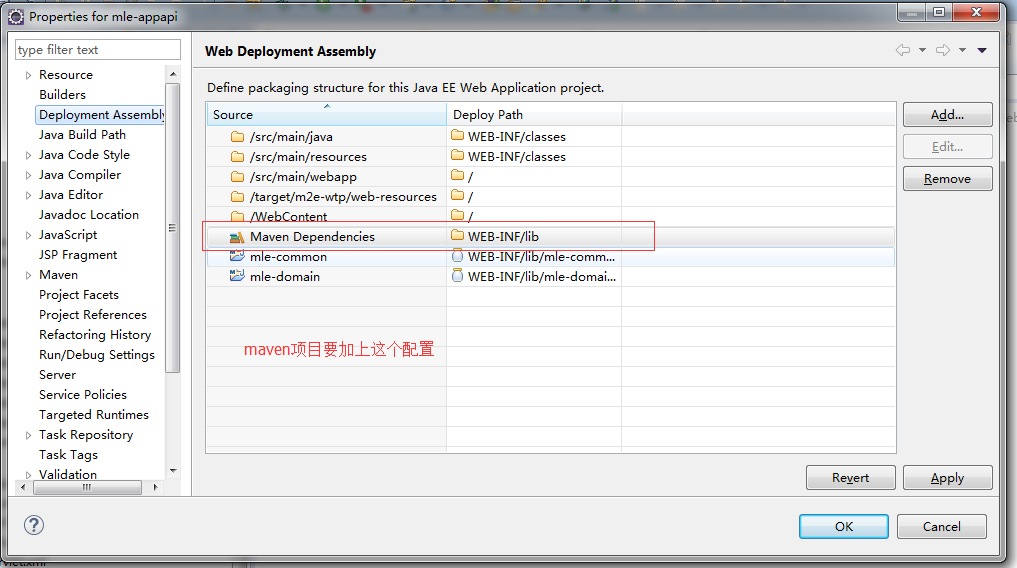Select Deployment Assembly in the tree
The height and width of the screenshot is (568, 1017).
[x=101, y=115]
